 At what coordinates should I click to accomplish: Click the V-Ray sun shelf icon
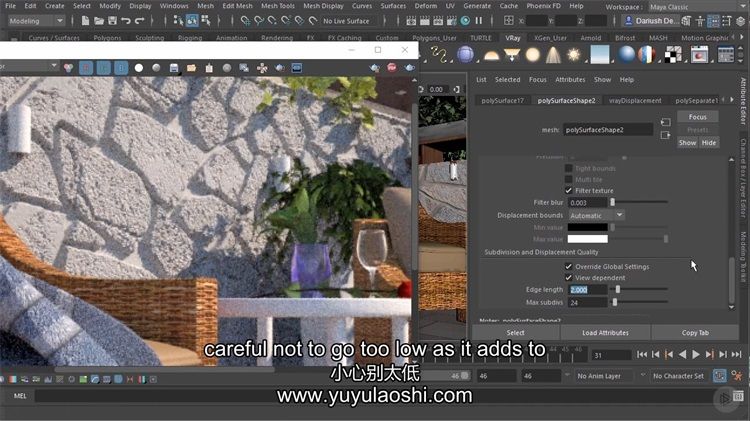[x=573, y=55]
